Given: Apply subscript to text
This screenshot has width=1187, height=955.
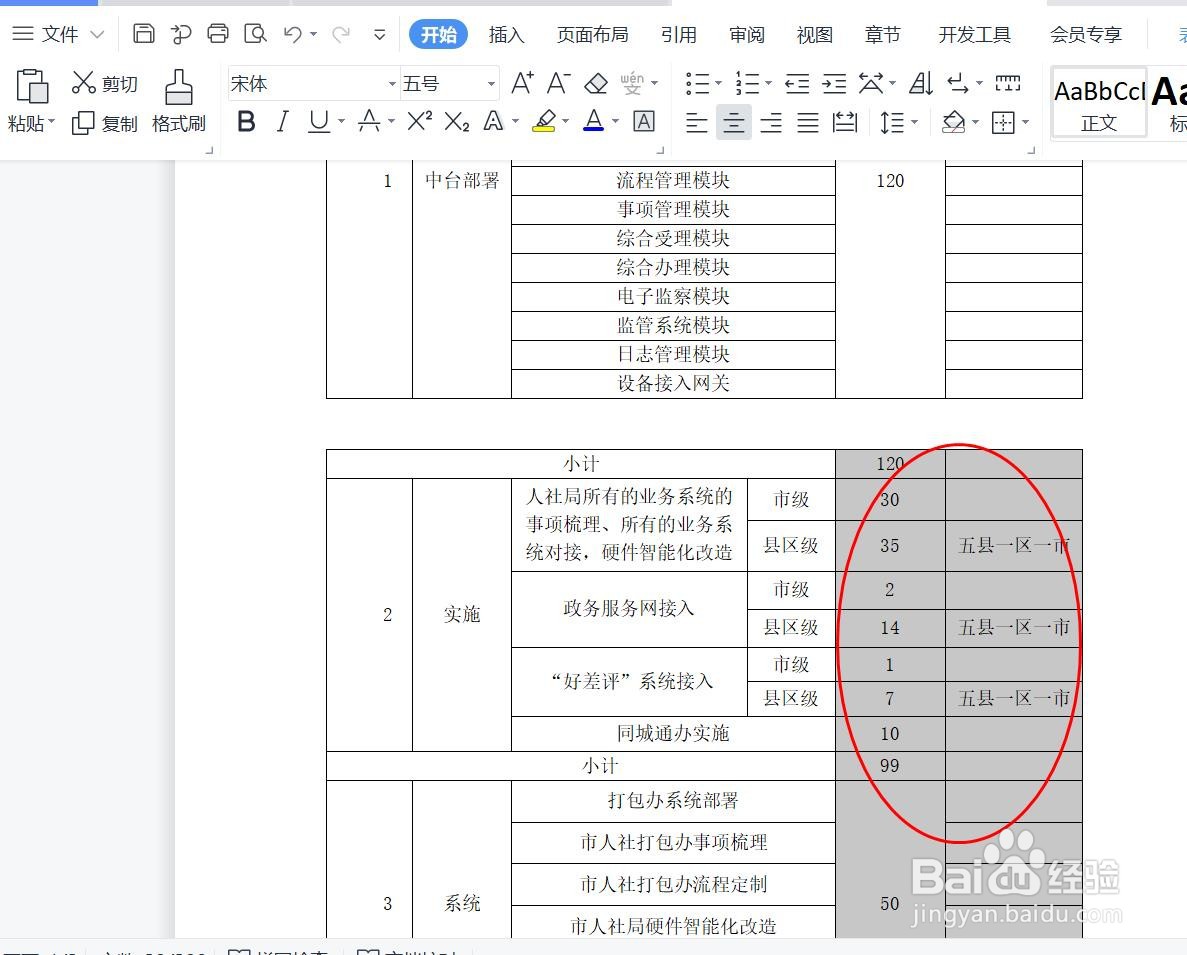Looking at the screenshot, I should pos(455,122).
